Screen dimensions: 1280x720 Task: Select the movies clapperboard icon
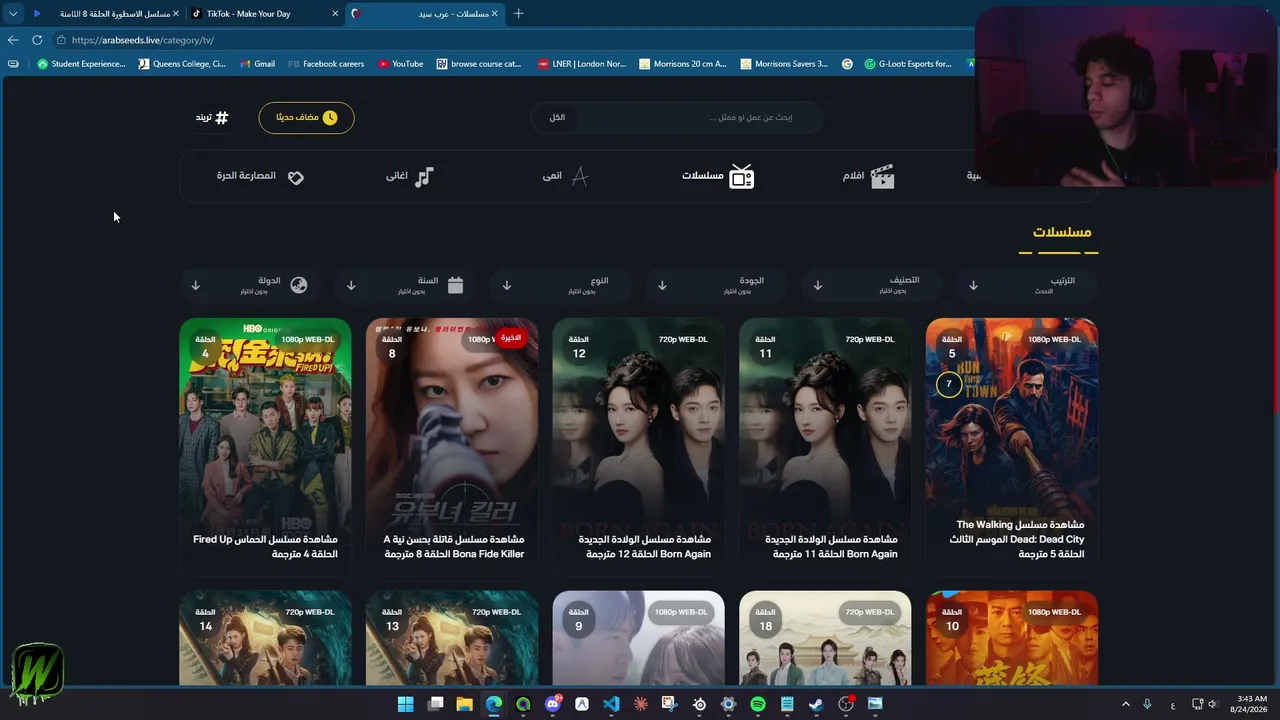(882, 177)
